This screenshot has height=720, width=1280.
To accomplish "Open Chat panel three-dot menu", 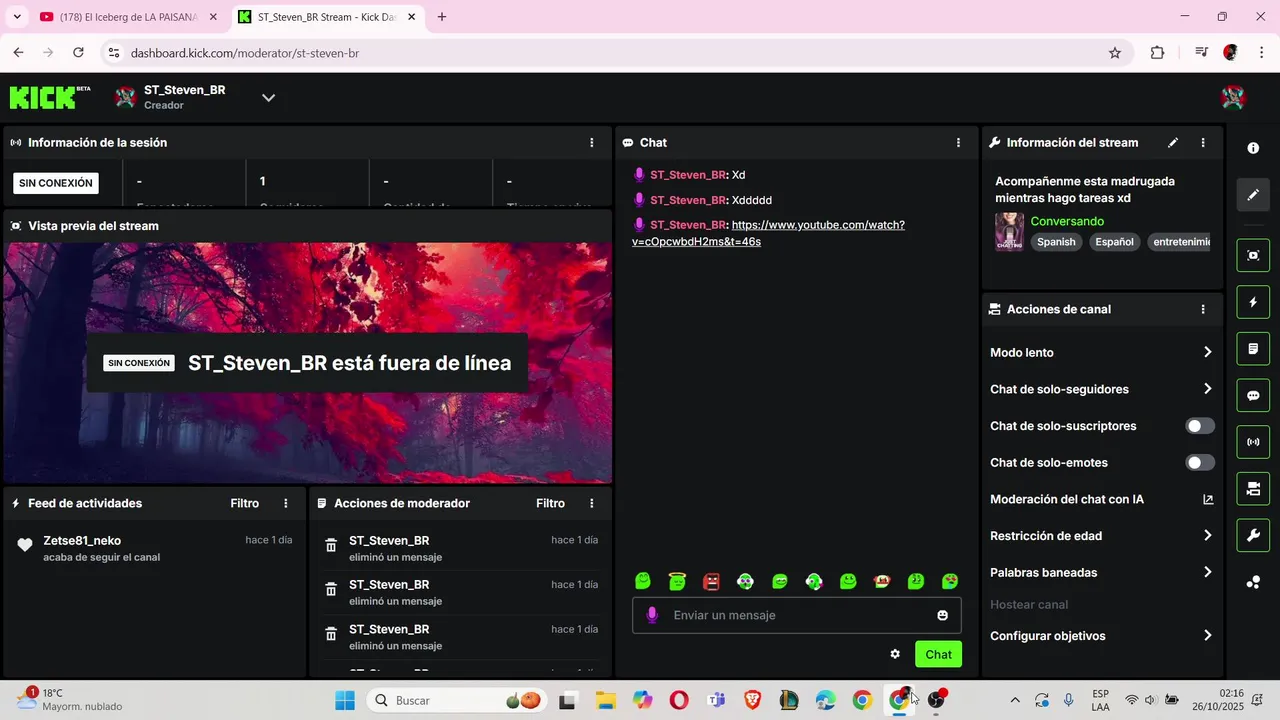I will click(958, 143).
